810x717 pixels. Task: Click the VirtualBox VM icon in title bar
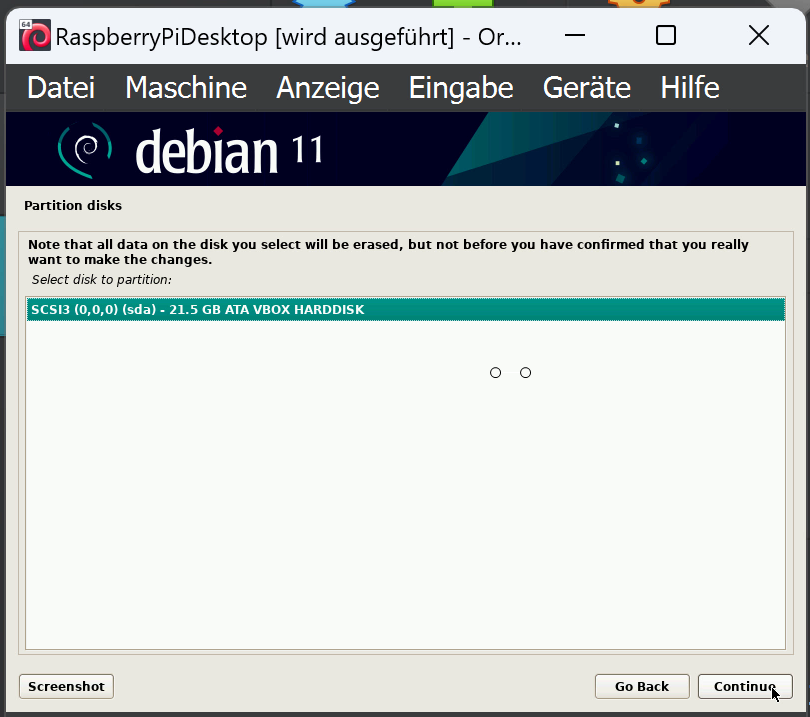point(35,35)
